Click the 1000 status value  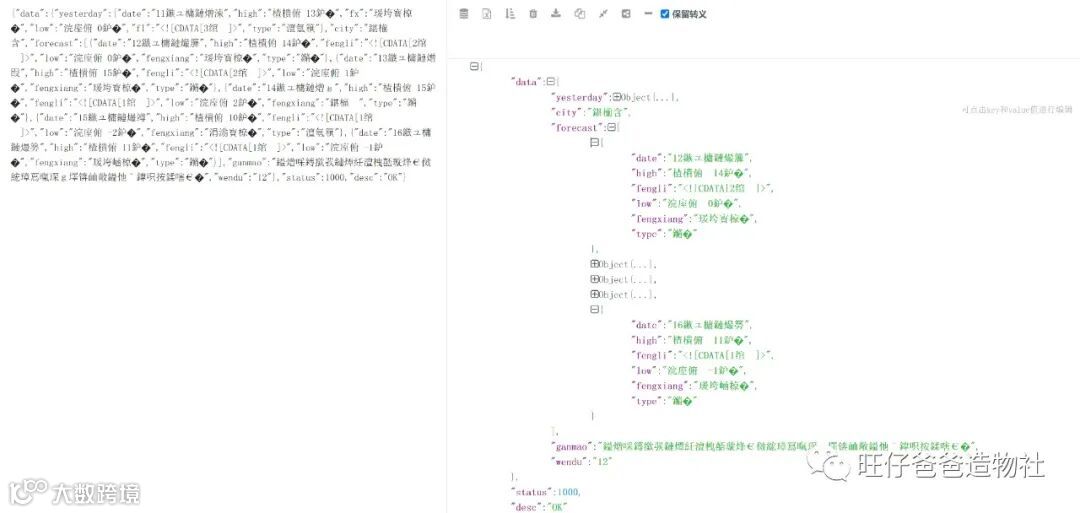point(568,492)
